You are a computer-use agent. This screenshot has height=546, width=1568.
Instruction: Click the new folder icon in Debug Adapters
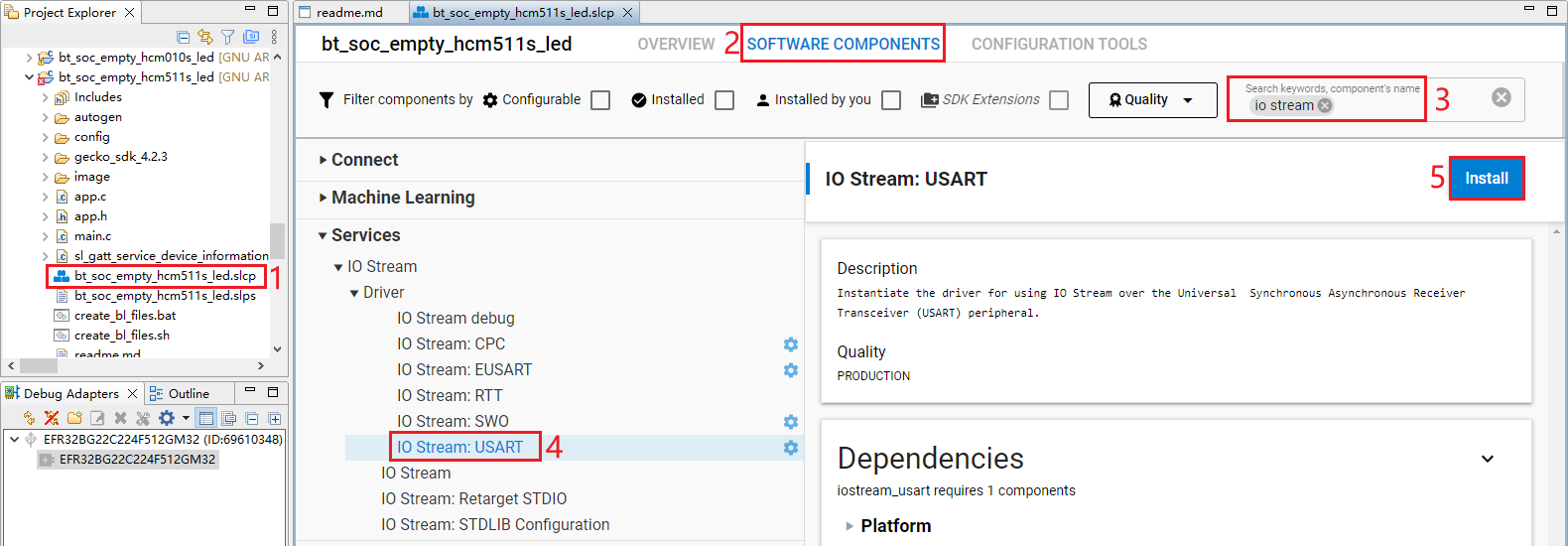tap(74, 418)
